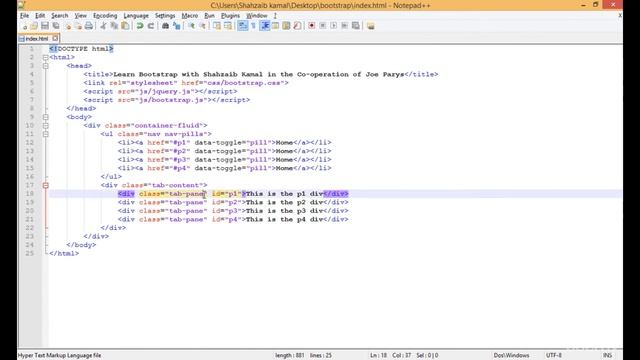
Task: Print the file with the Print icon
Action: [x=89, y=26]
